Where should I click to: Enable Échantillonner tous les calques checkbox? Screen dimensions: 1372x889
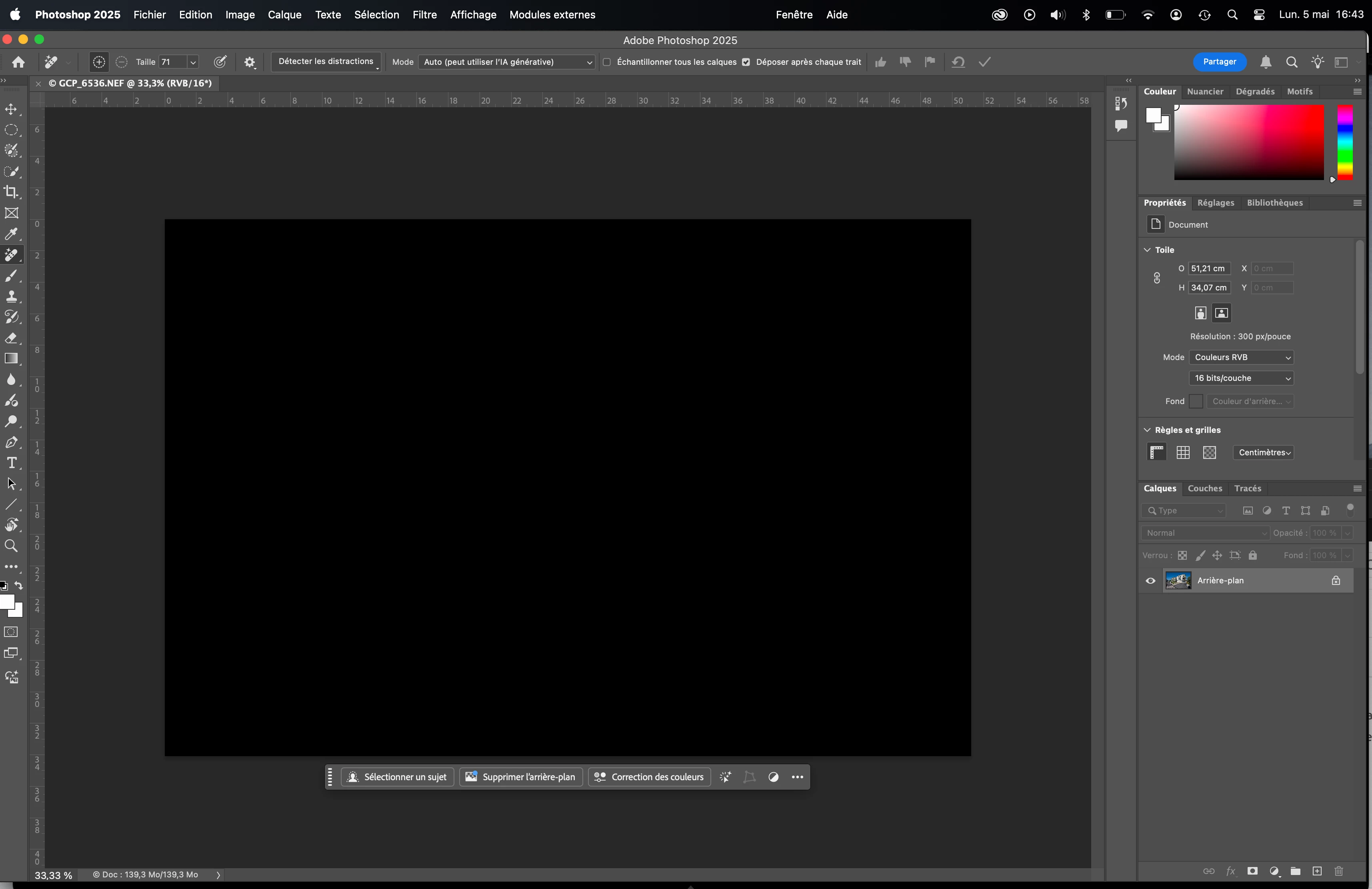pos(606,62)
